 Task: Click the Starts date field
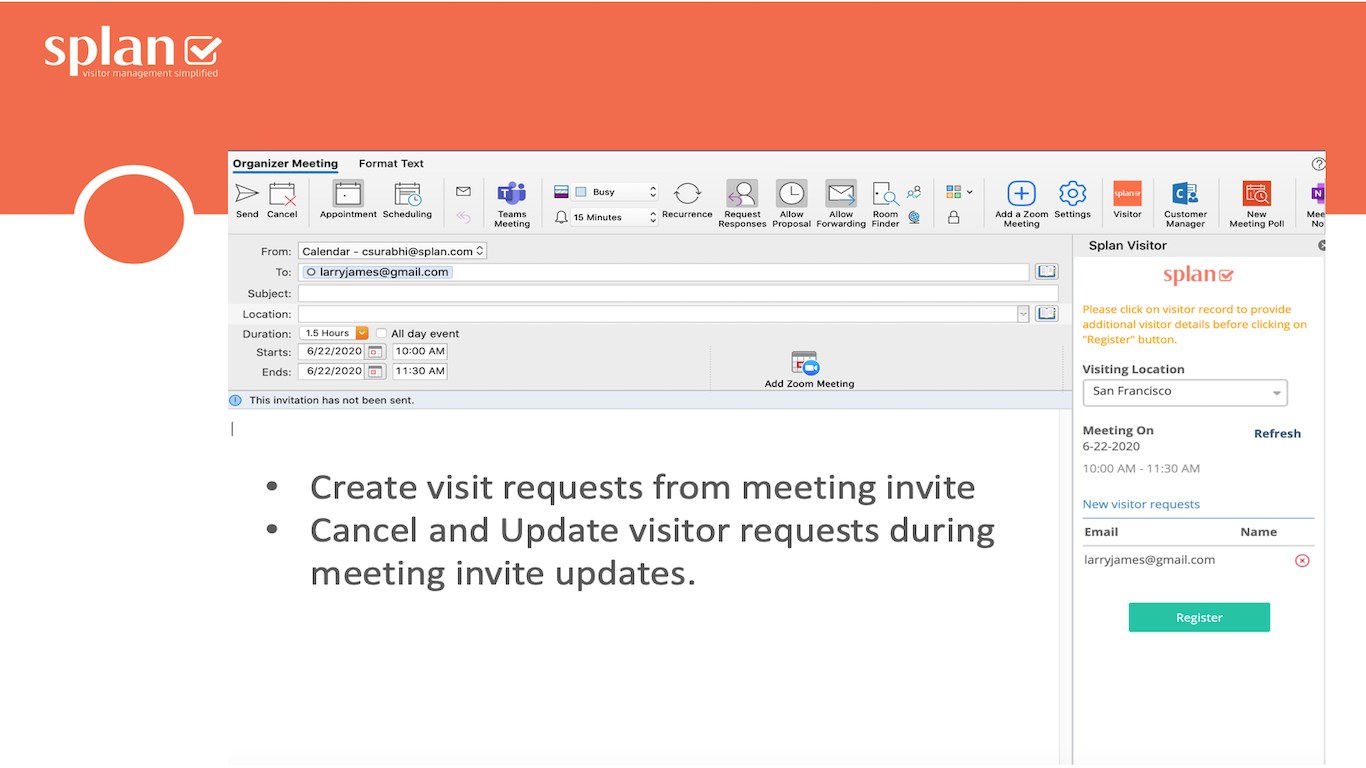(x=331, y=351)
